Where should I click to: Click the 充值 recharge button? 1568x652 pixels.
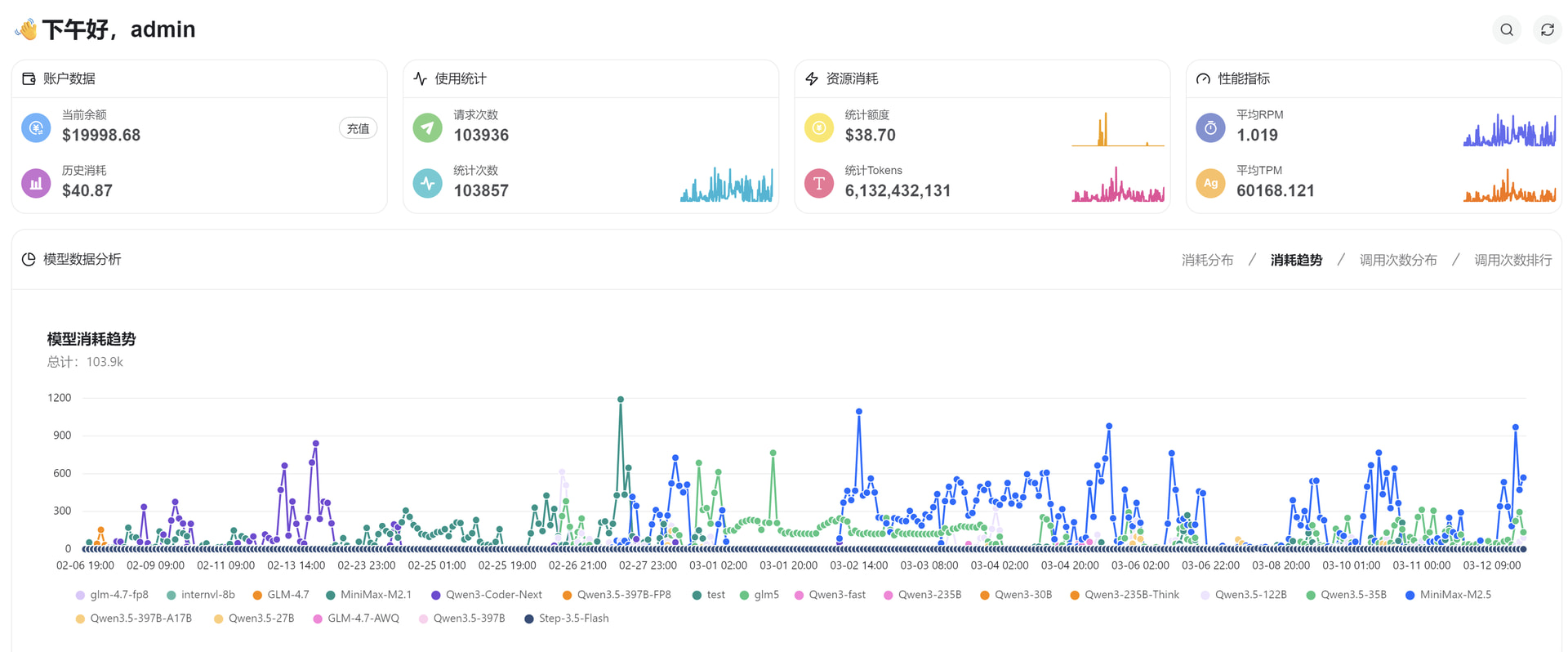click(358, 128)
